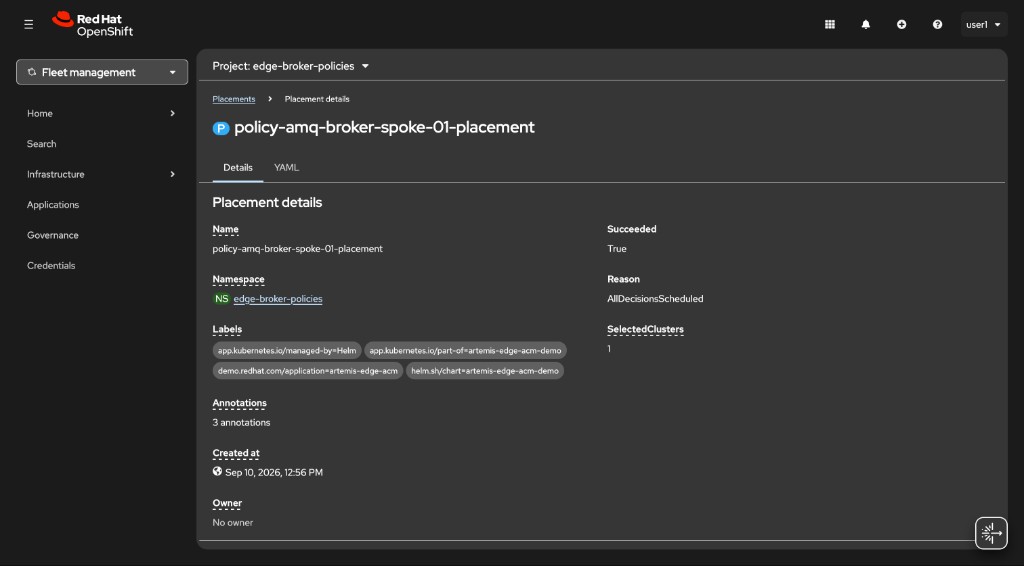Click the policy-amq-broker-spoke-01-placement page title
The image size is (1024, 566).
coord(384,127)
